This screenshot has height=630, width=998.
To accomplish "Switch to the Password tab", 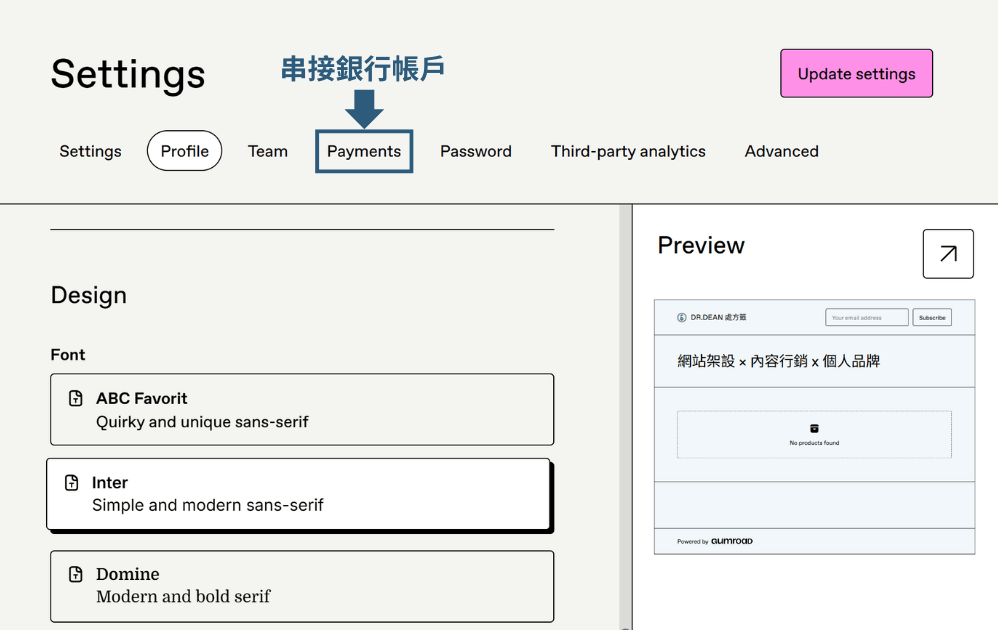I will coord(476,151).
